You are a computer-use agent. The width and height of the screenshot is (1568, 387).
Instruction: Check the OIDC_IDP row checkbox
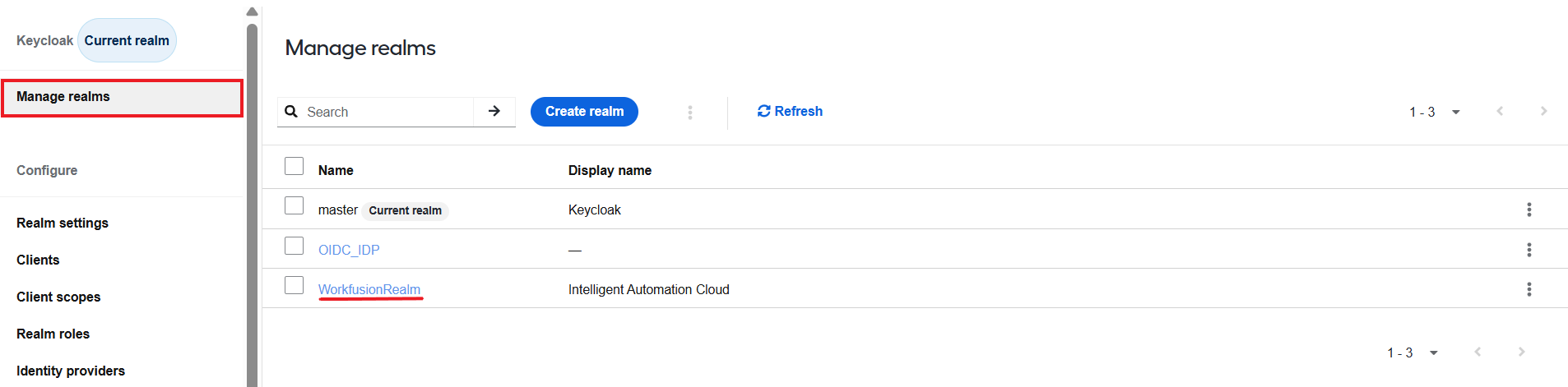click(294, 246)
